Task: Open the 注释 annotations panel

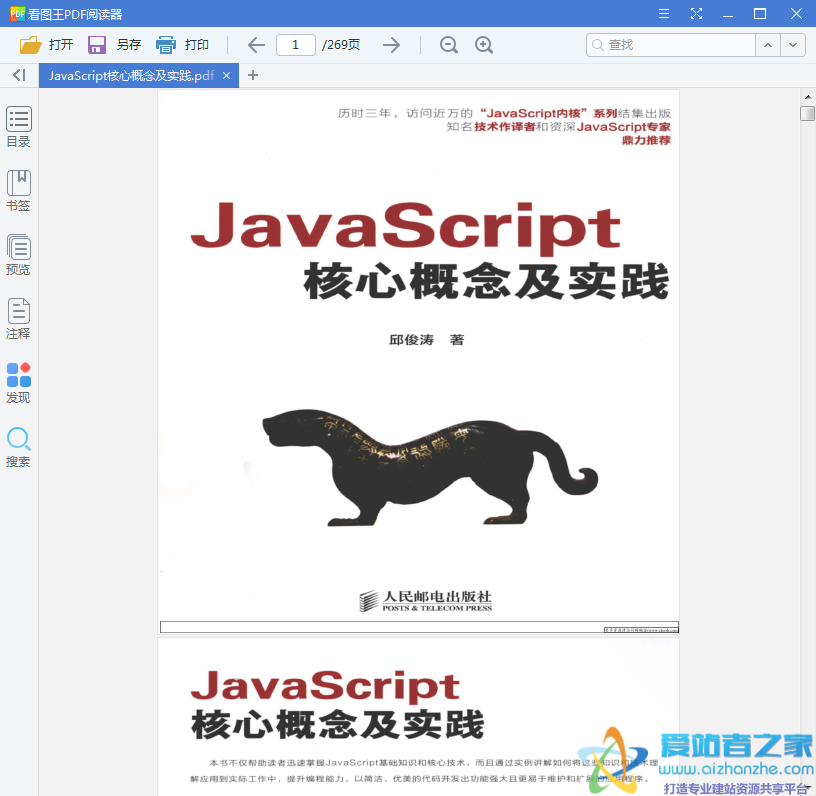Action: tap(18, 319)
